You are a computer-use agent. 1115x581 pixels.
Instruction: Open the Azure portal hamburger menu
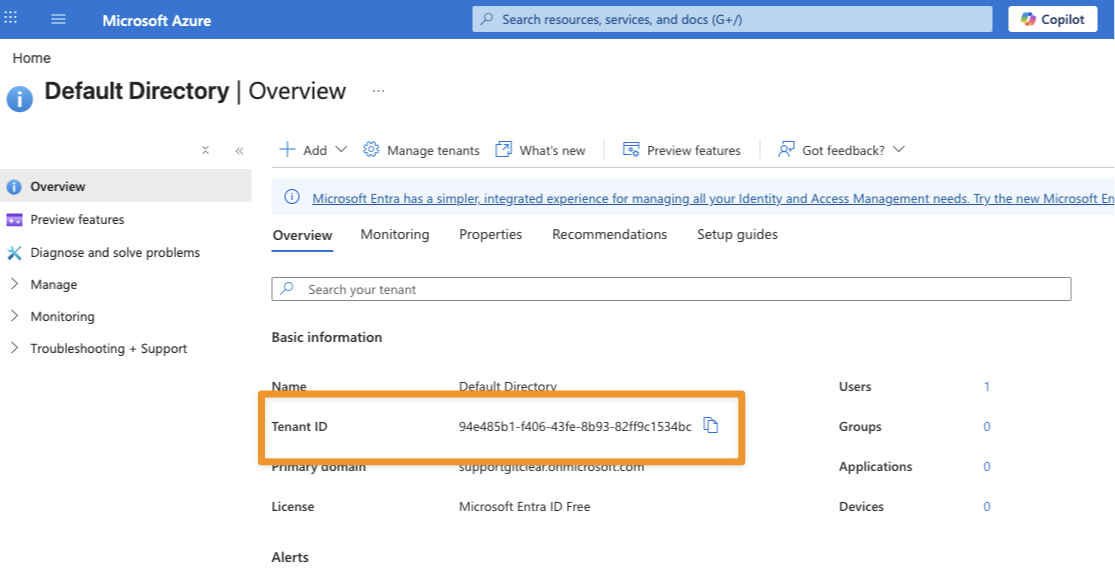pos(58,20)
